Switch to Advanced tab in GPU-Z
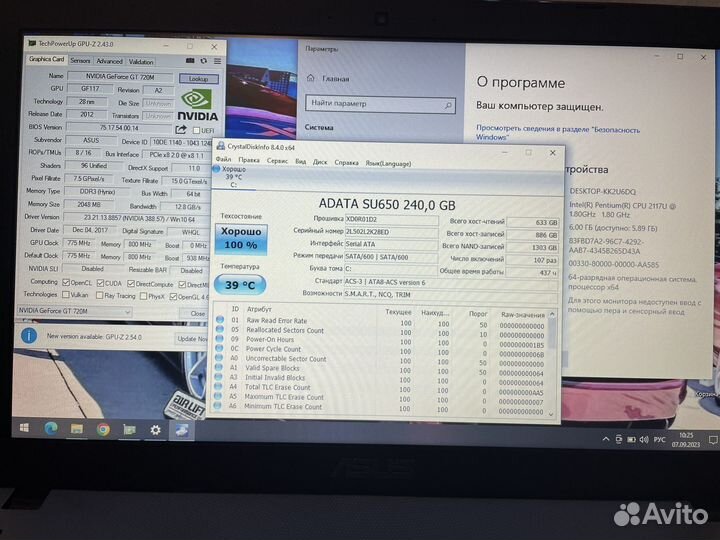This screenshot has width=720, height=540. click(x=109, y=61)
